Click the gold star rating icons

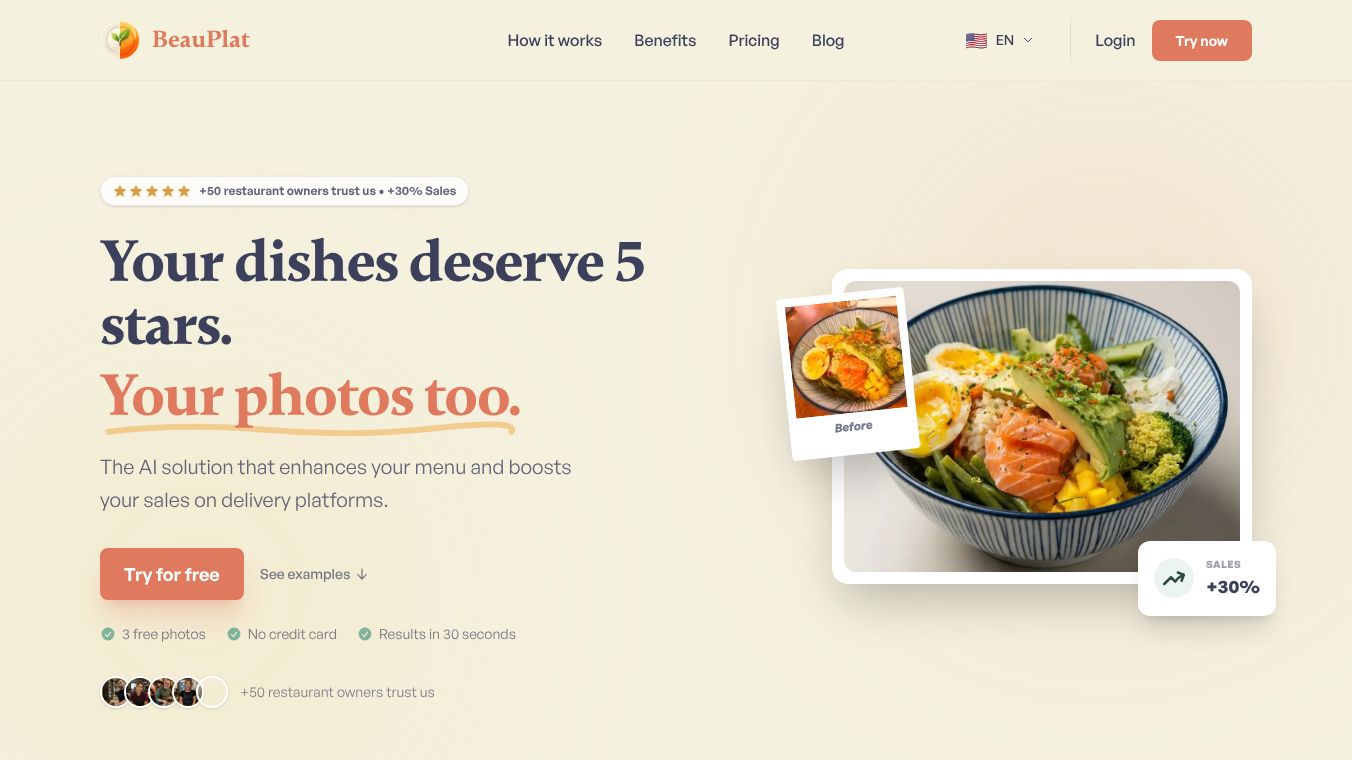tap(152, 191)
